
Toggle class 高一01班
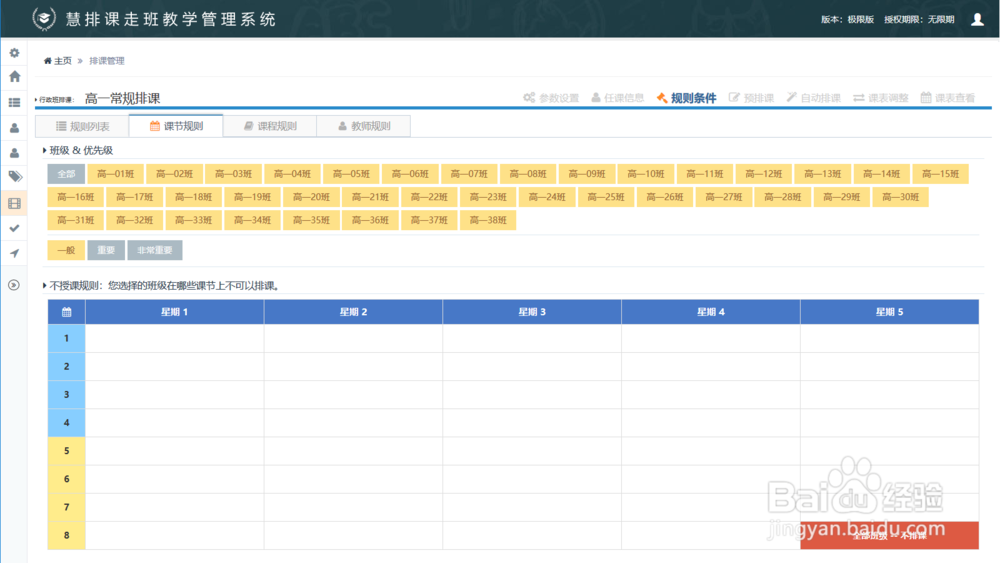[115, 174]
